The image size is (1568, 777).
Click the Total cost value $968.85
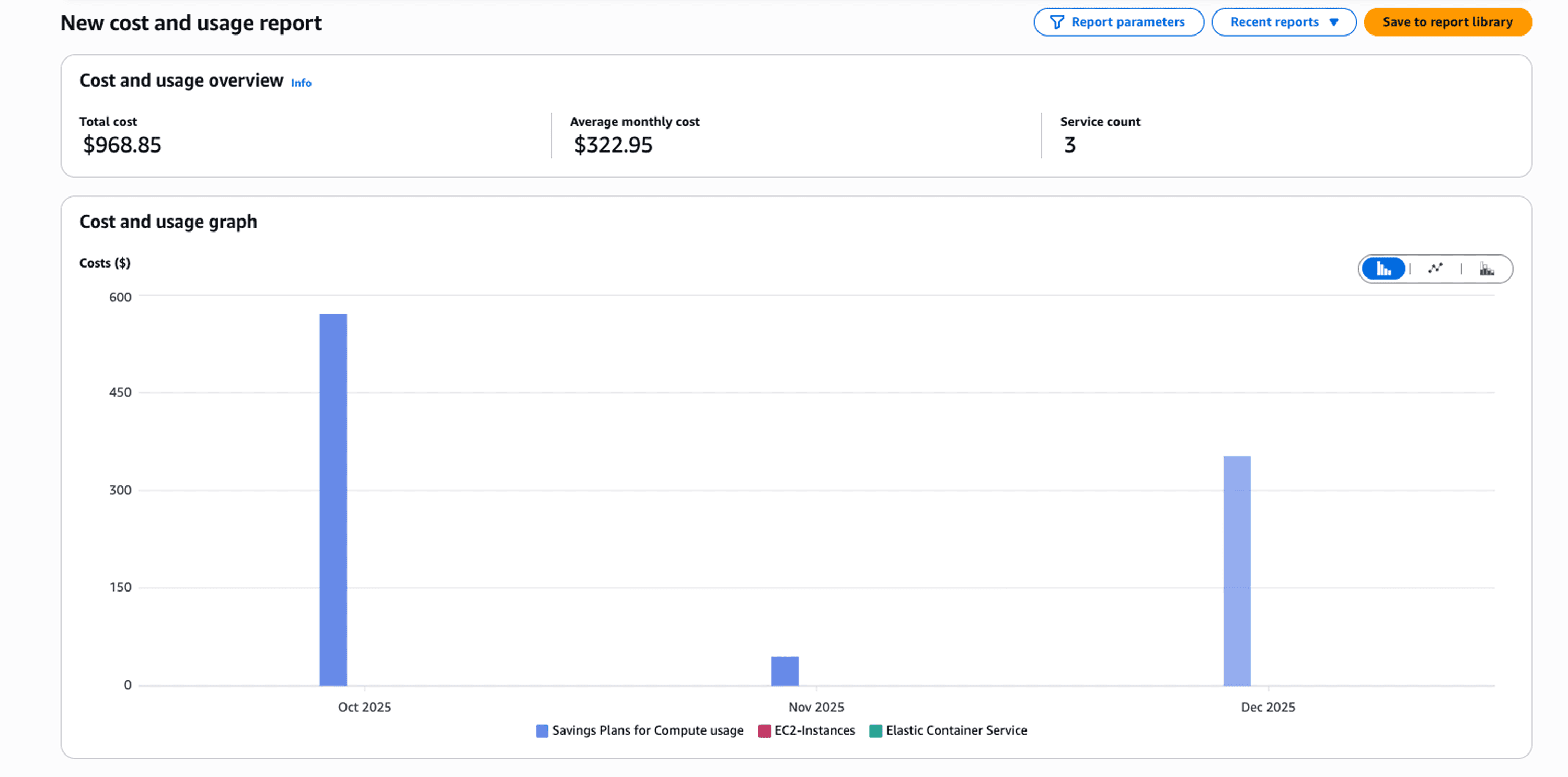click(122, 145)
